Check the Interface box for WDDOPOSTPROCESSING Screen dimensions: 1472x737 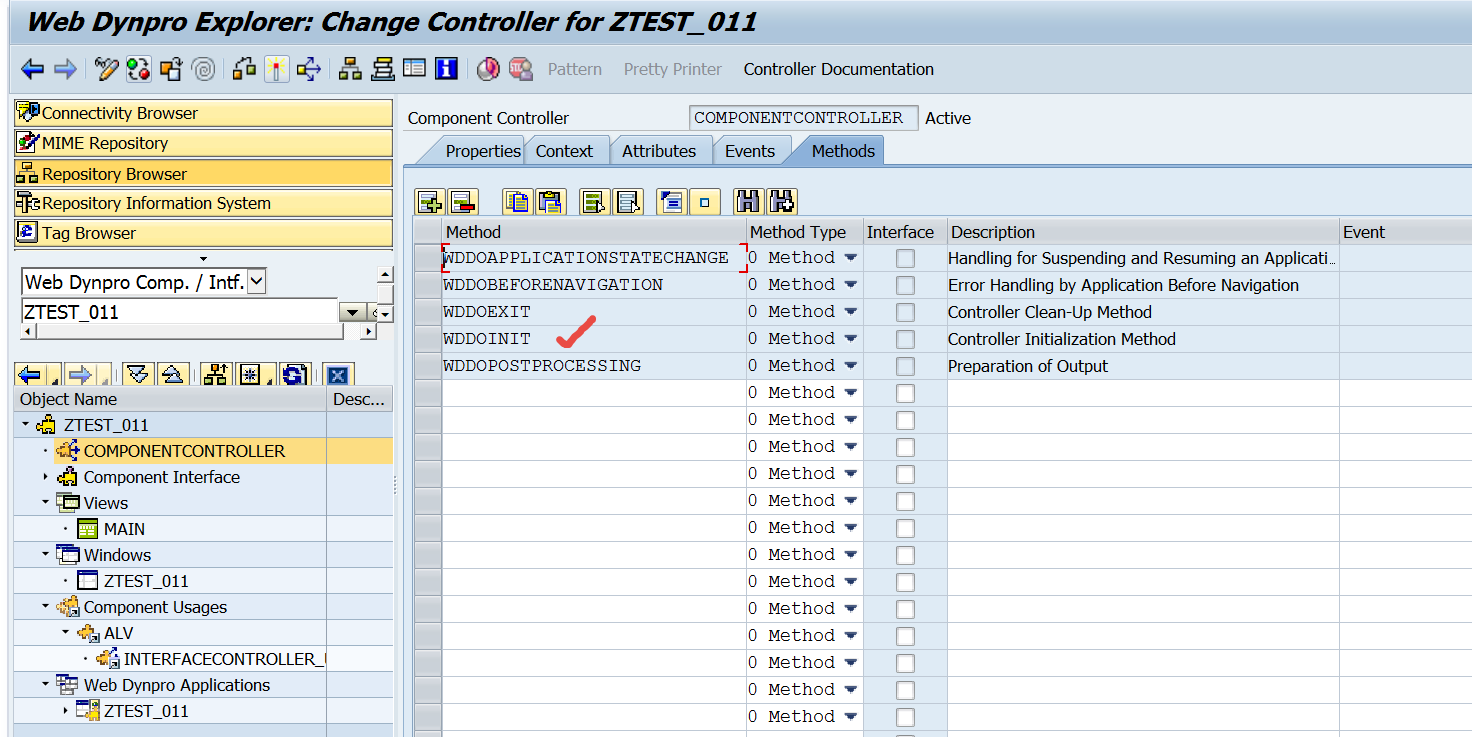coord(905,366)
